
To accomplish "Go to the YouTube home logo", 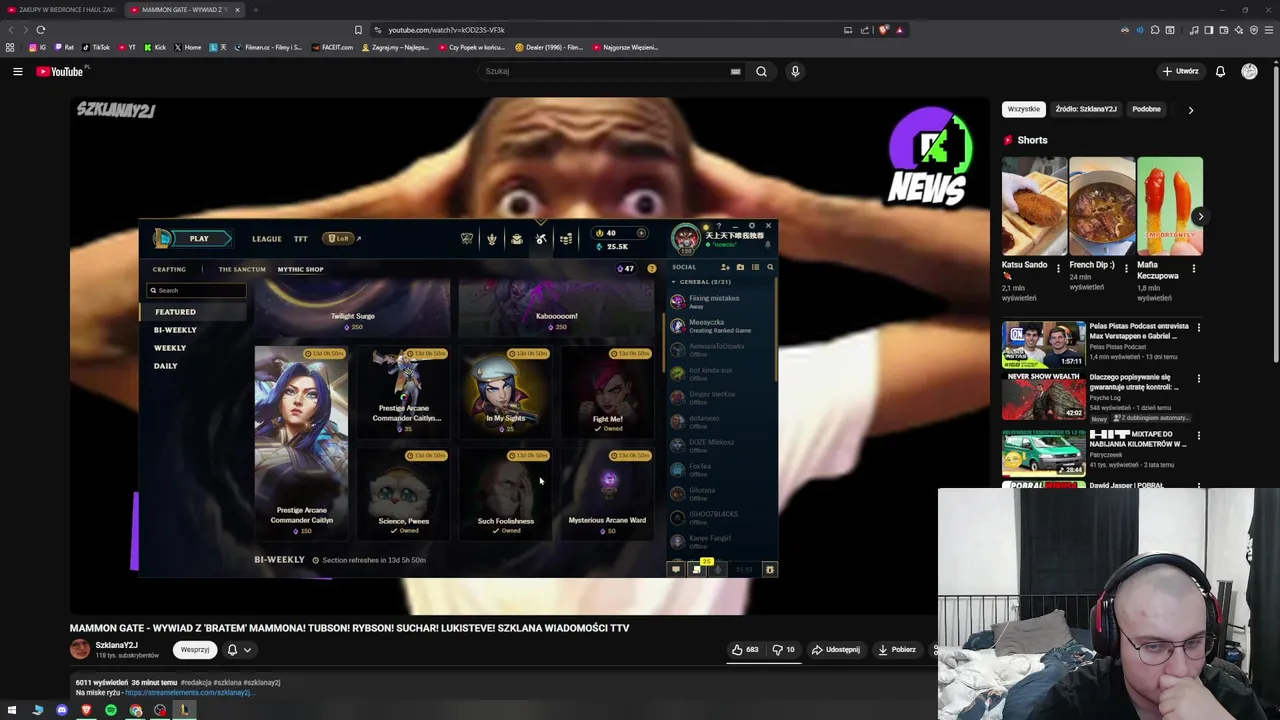I will [x=60, y=71].
